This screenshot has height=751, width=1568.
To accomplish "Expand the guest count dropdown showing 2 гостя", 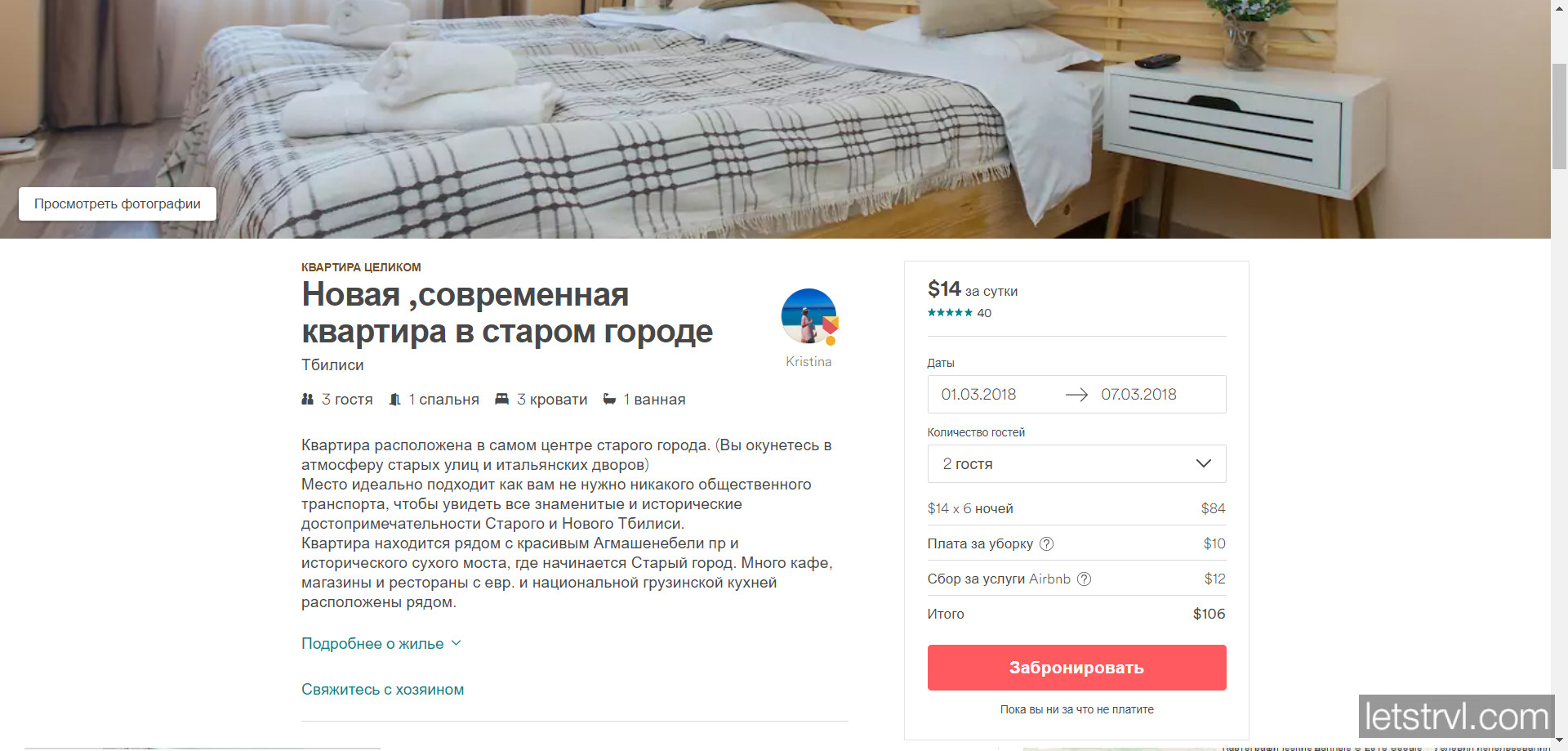I will pyautogui.click(x=1076, y=463).
